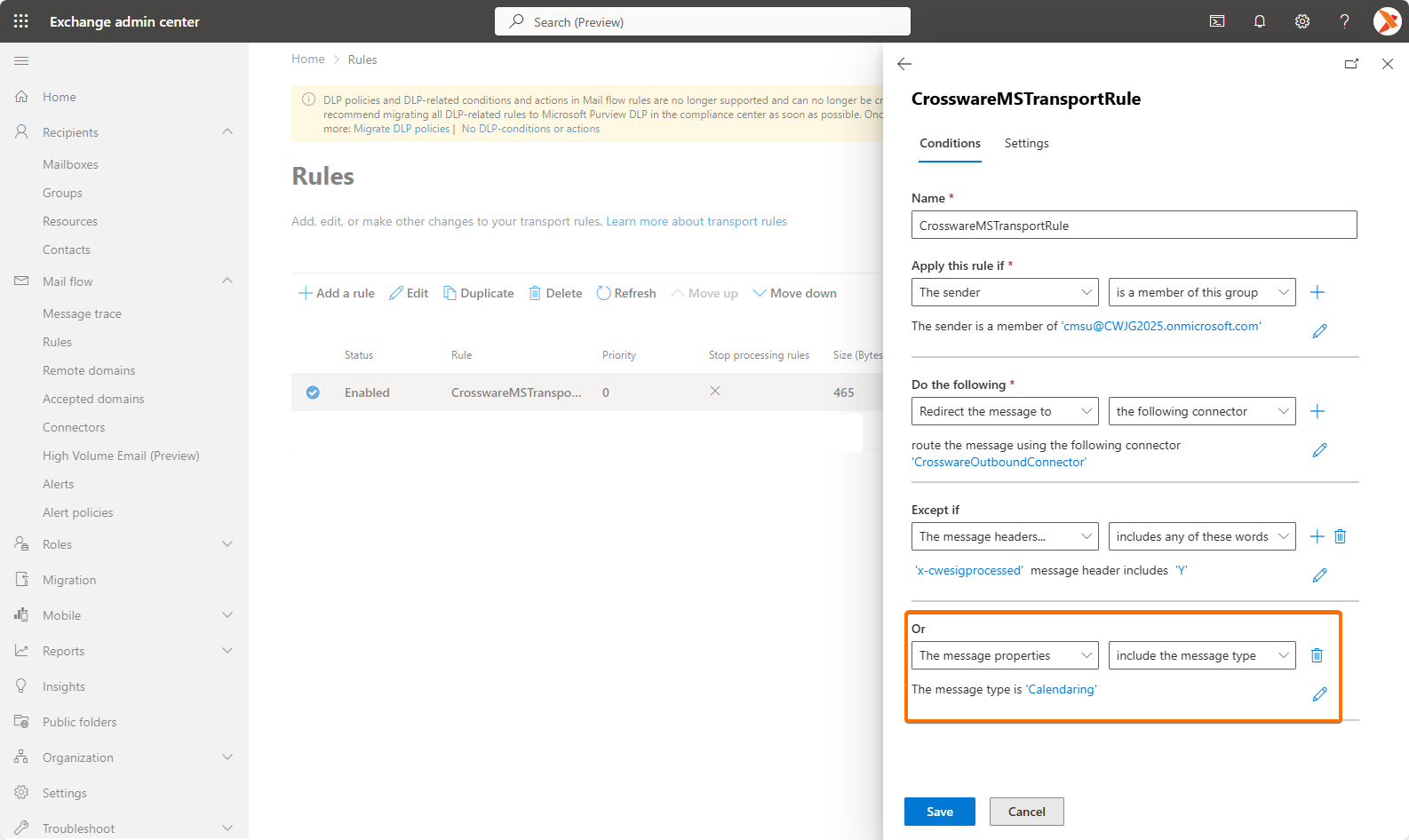Toggle the CrosswareMSTransportRule row checkbox

313,392
